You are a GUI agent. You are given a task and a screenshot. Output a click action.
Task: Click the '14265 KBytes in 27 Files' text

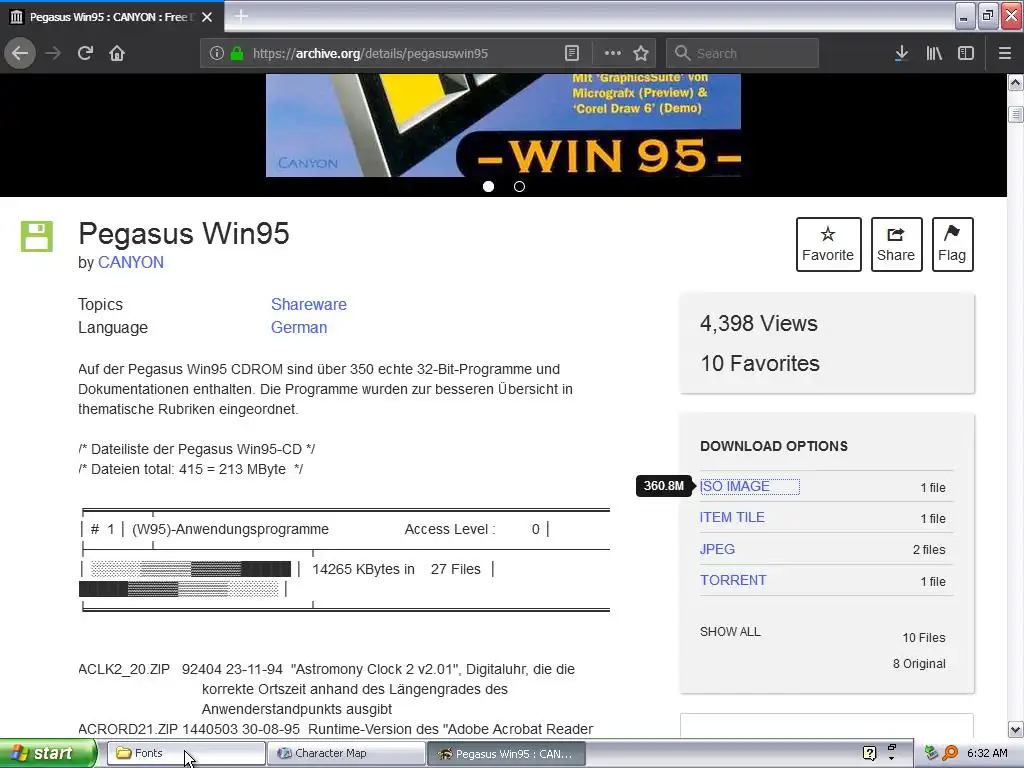[396, 569]
